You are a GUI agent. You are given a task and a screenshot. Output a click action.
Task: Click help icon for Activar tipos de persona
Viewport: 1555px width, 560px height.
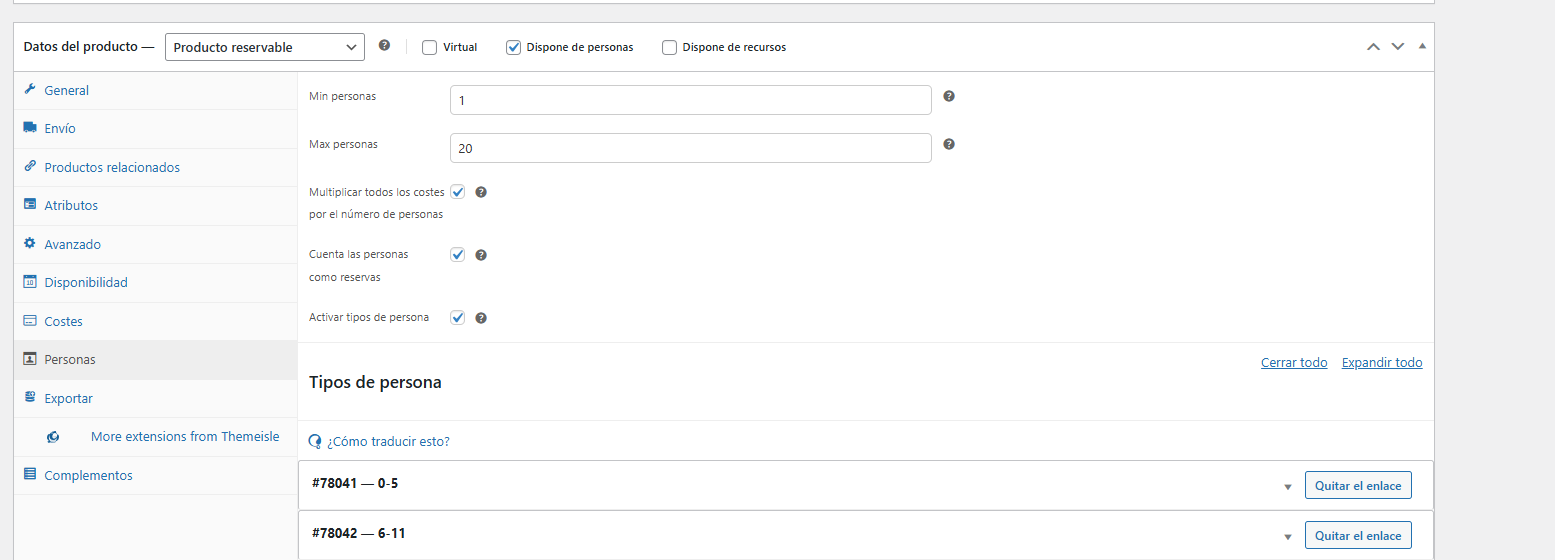pos(481,318)
